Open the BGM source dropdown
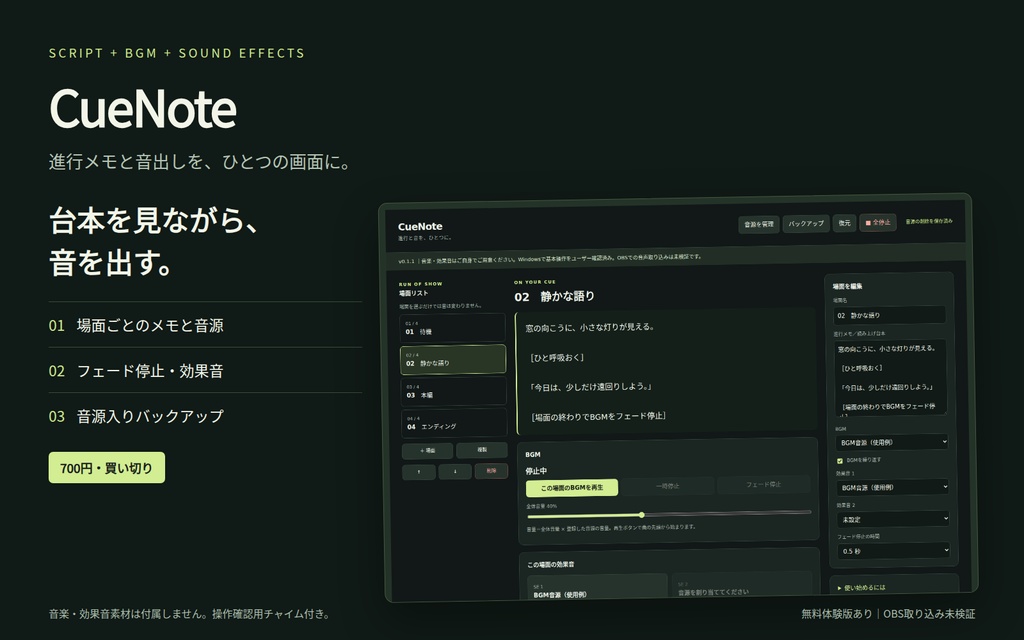Image resolution: width=1024 pixels, height=640 pixels. [x=891, y=442]
